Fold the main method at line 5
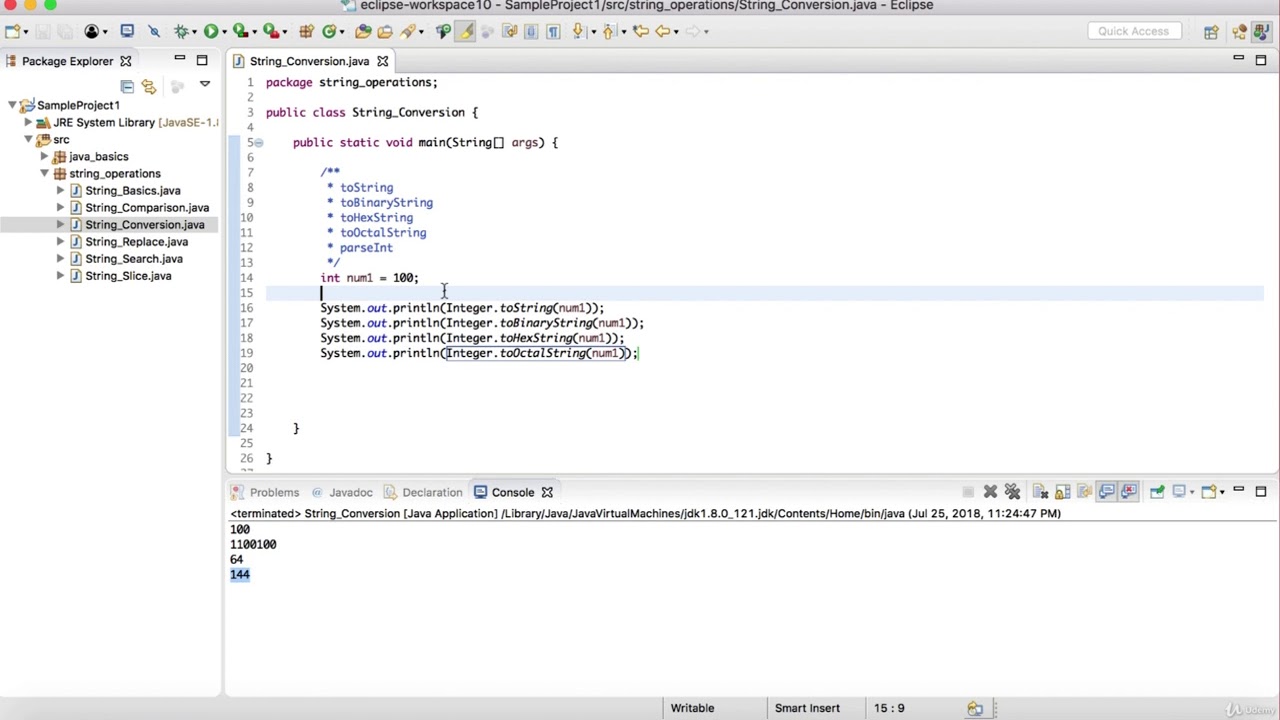The image size is (1280, 720). (x=258, y=142)
